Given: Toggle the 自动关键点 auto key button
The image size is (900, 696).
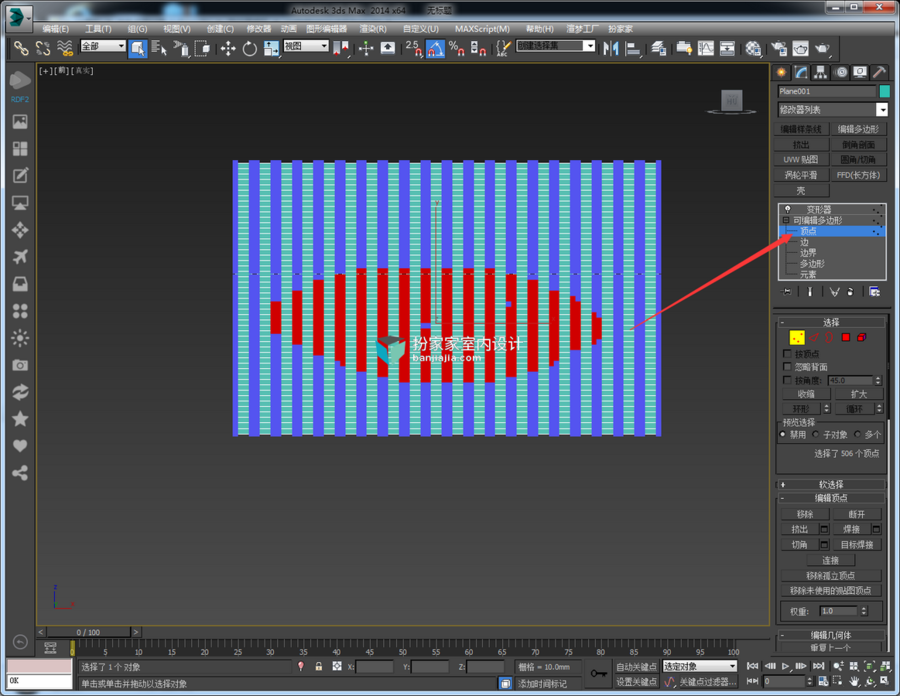Looking at the screenshot, I should point(636,667).
